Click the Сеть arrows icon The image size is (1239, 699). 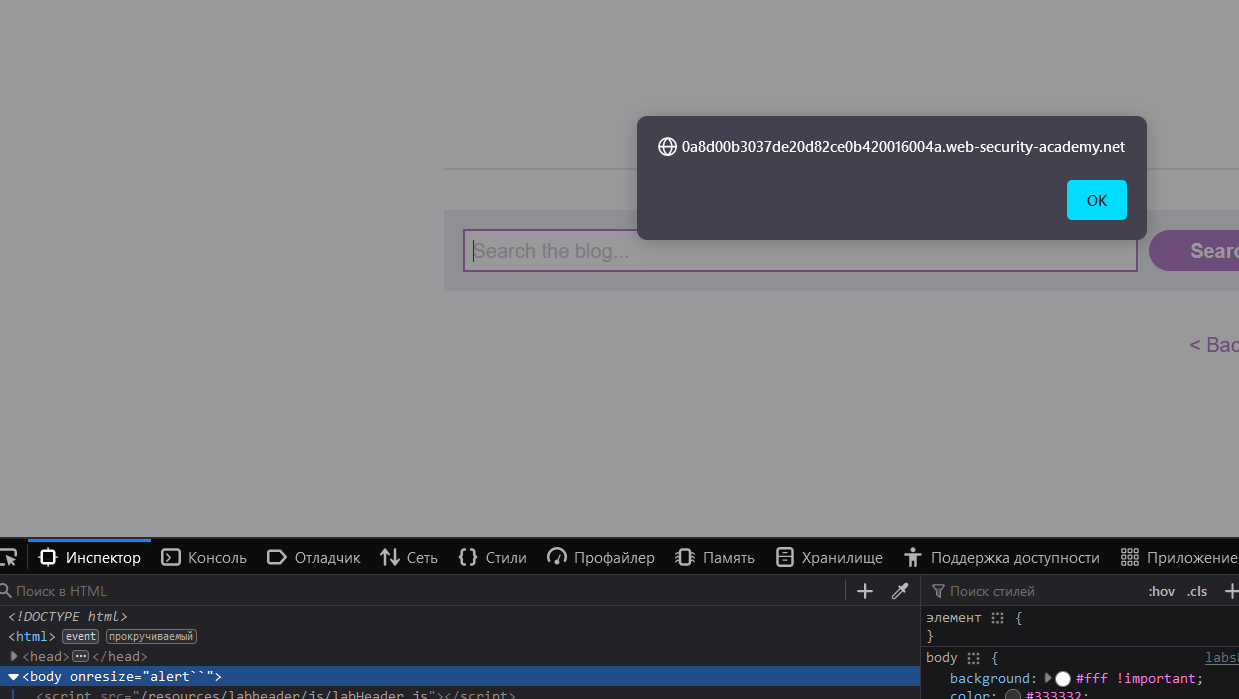(x=390, y=557)
